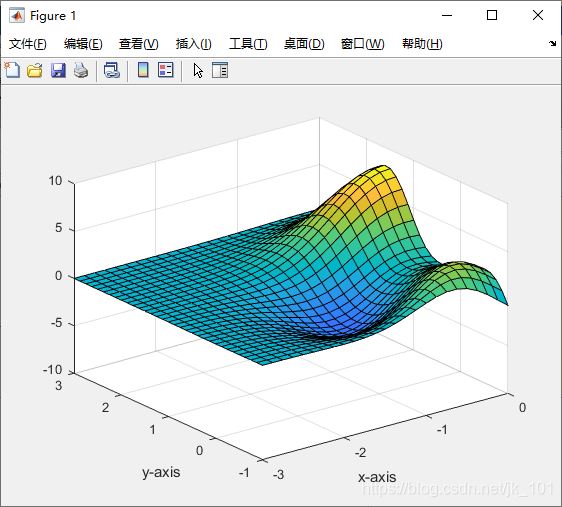Open the 帮助(H) menu
The width and height of the screenshot is (562, 507).
(x=422, y=44)
